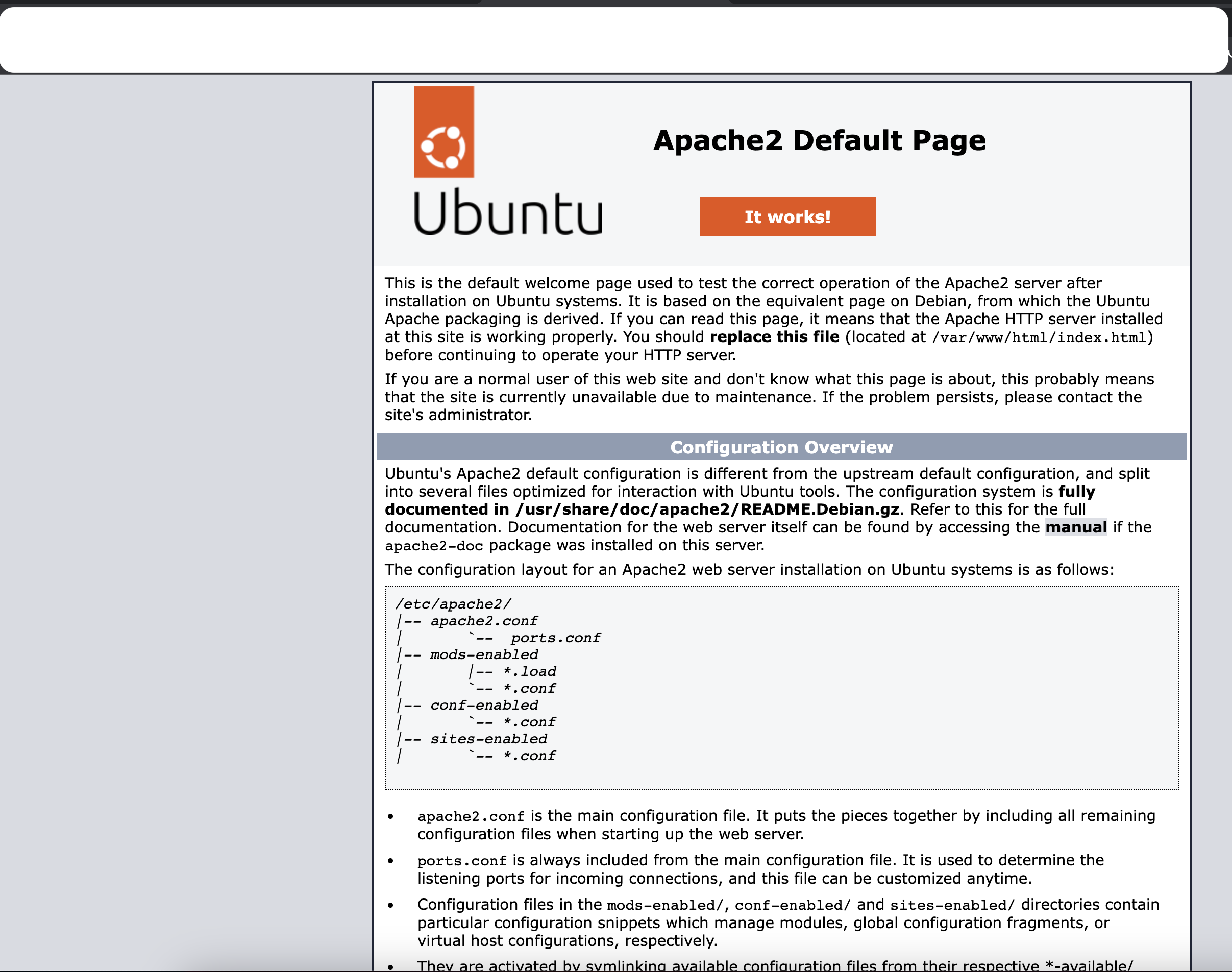
Task: Click the orange Ubuntu circle-of-friends logo
Action: [443, 132]
